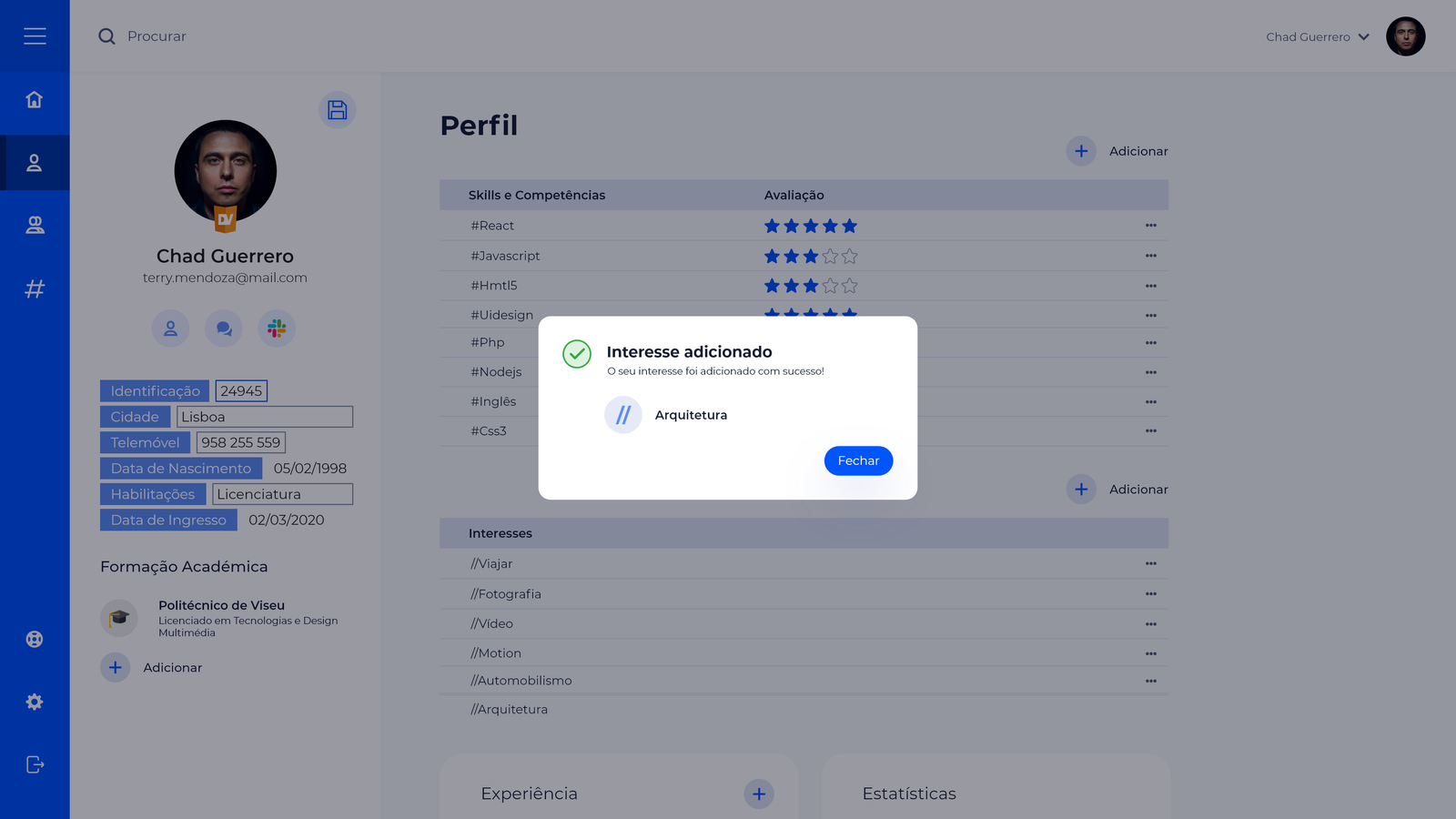
Task: Click Adicionar under Formação Académica
Action: (116, 668)
